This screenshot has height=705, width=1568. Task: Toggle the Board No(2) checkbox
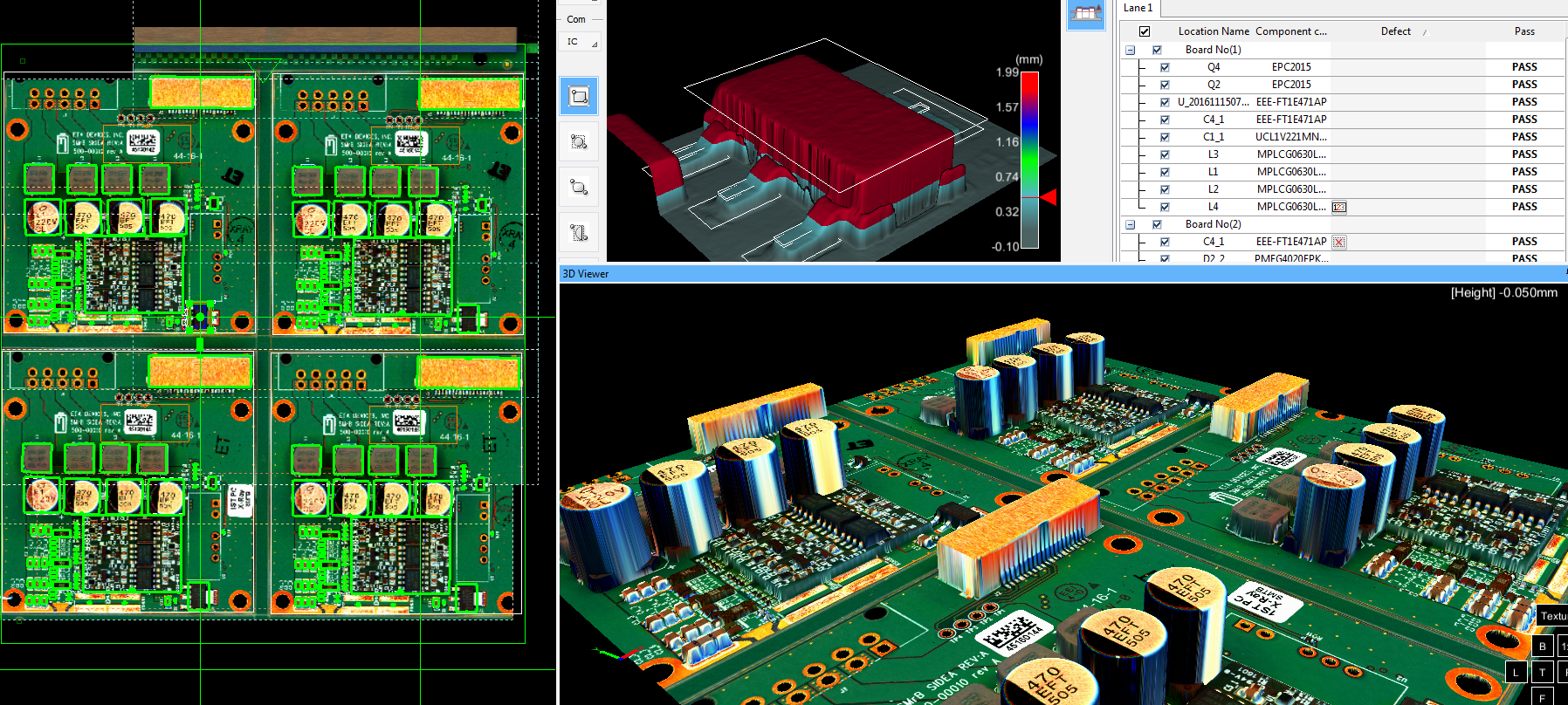(x=1157, y=224)
